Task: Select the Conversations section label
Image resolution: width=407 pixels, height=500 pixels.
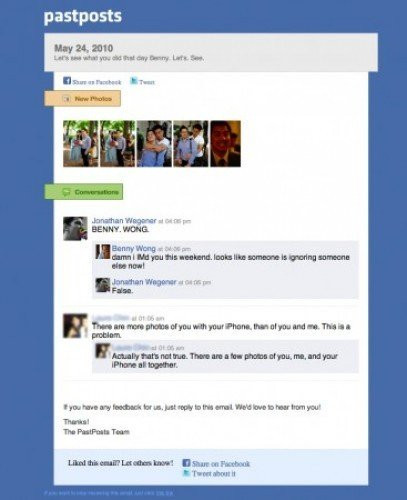Action: coord(84,192)
